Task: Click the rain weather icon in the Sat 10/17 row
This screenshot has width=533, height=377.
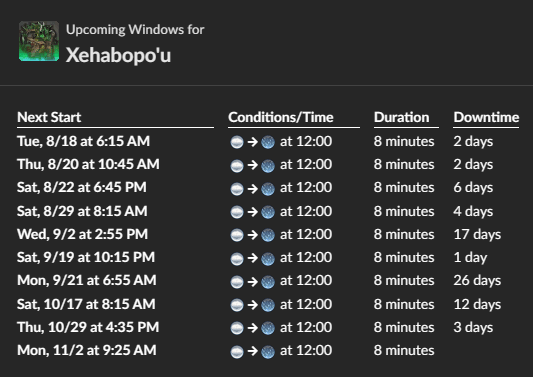Action: coord(268,305)
